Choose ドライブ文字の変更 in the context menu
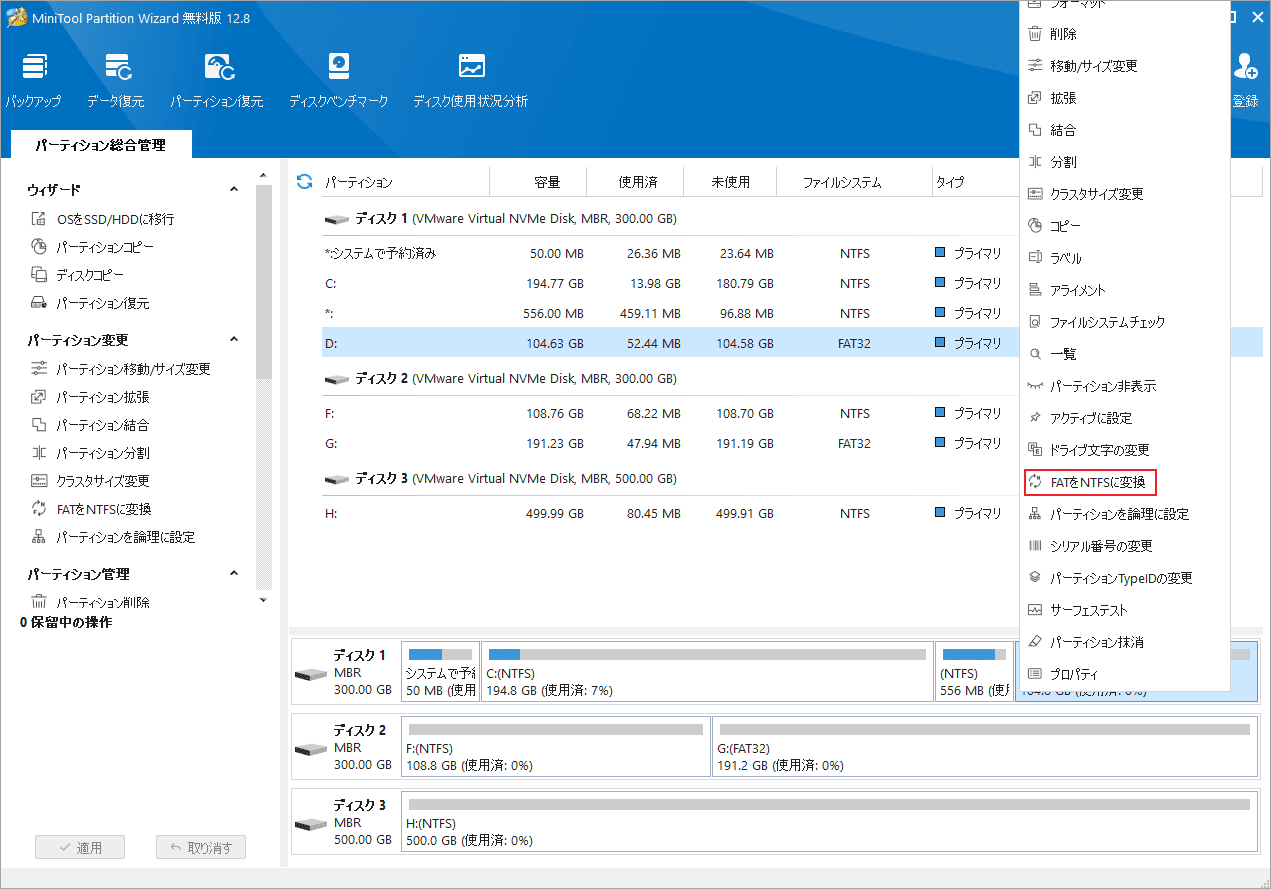1271x889 pixels. [1125, 450]
